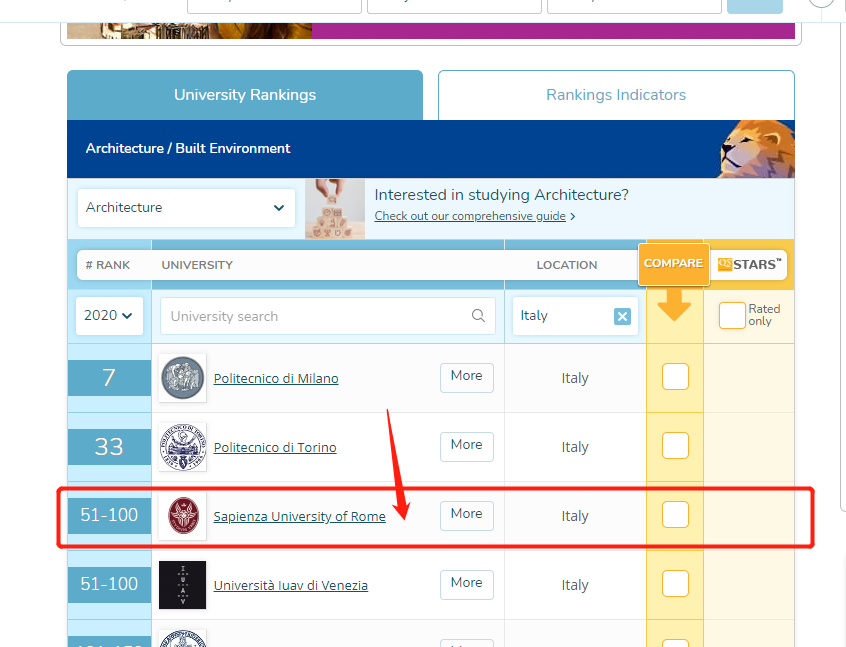Clear the Italy location filter with X
This screenshot has width=846, height=647.
(x=622, y=316)
